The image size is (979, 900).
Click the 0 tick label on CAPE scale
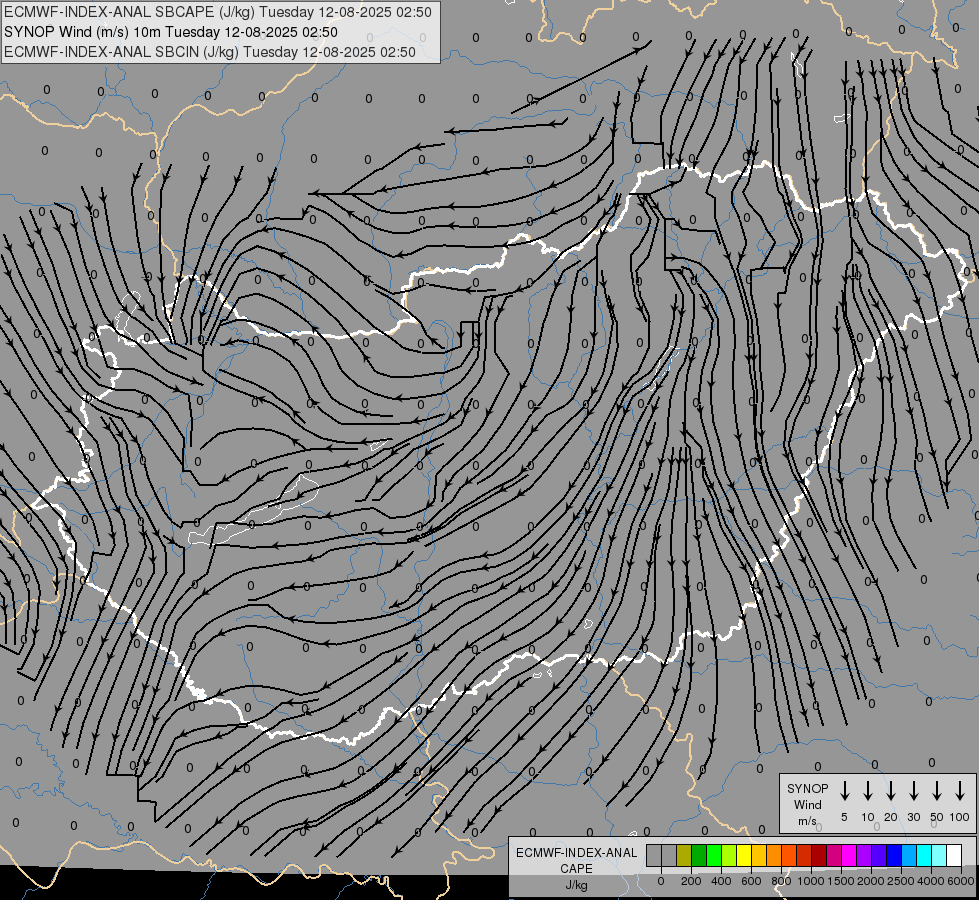[x=661, y=881]
